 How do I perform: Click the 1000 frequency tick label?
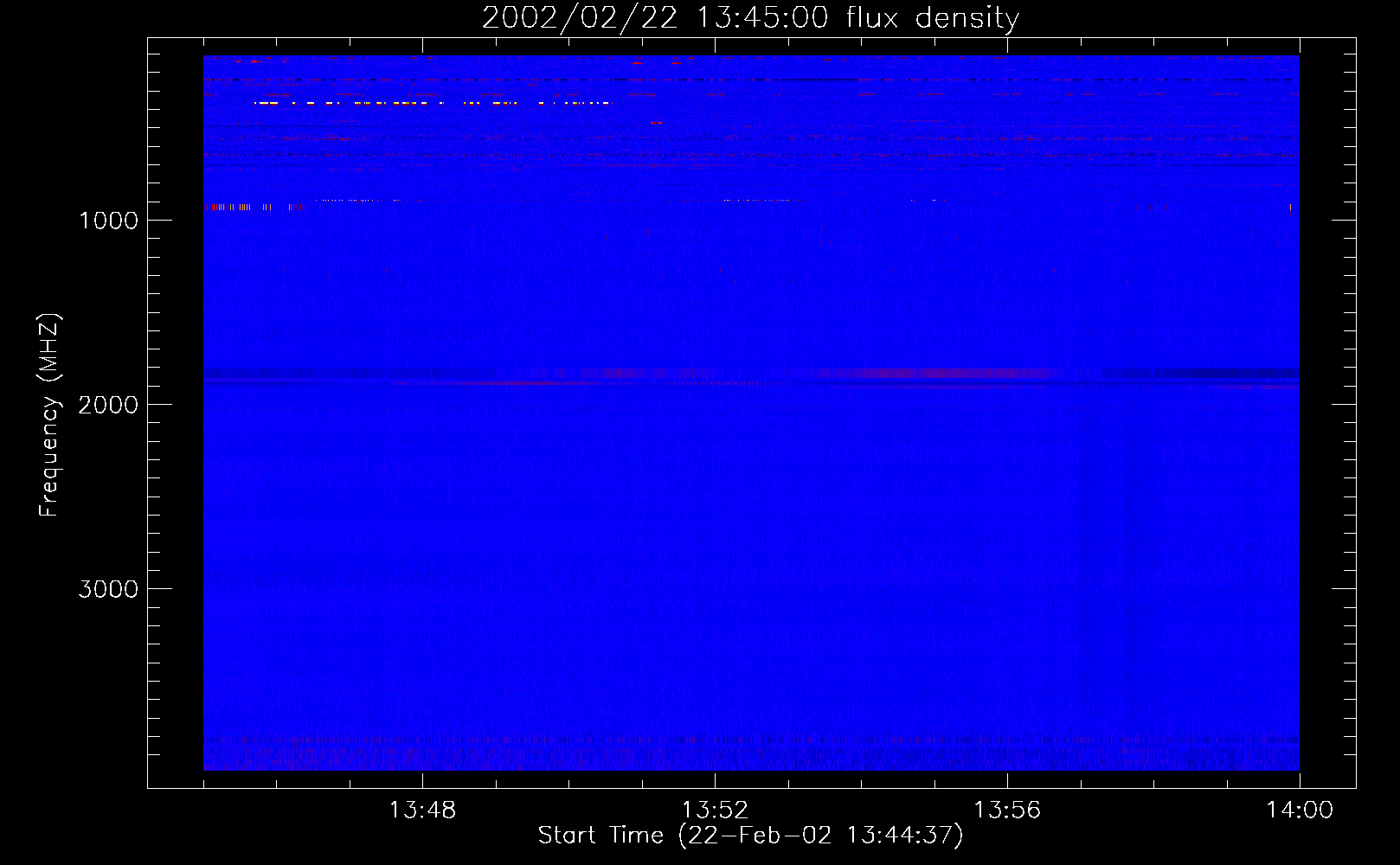coord(108,220)
